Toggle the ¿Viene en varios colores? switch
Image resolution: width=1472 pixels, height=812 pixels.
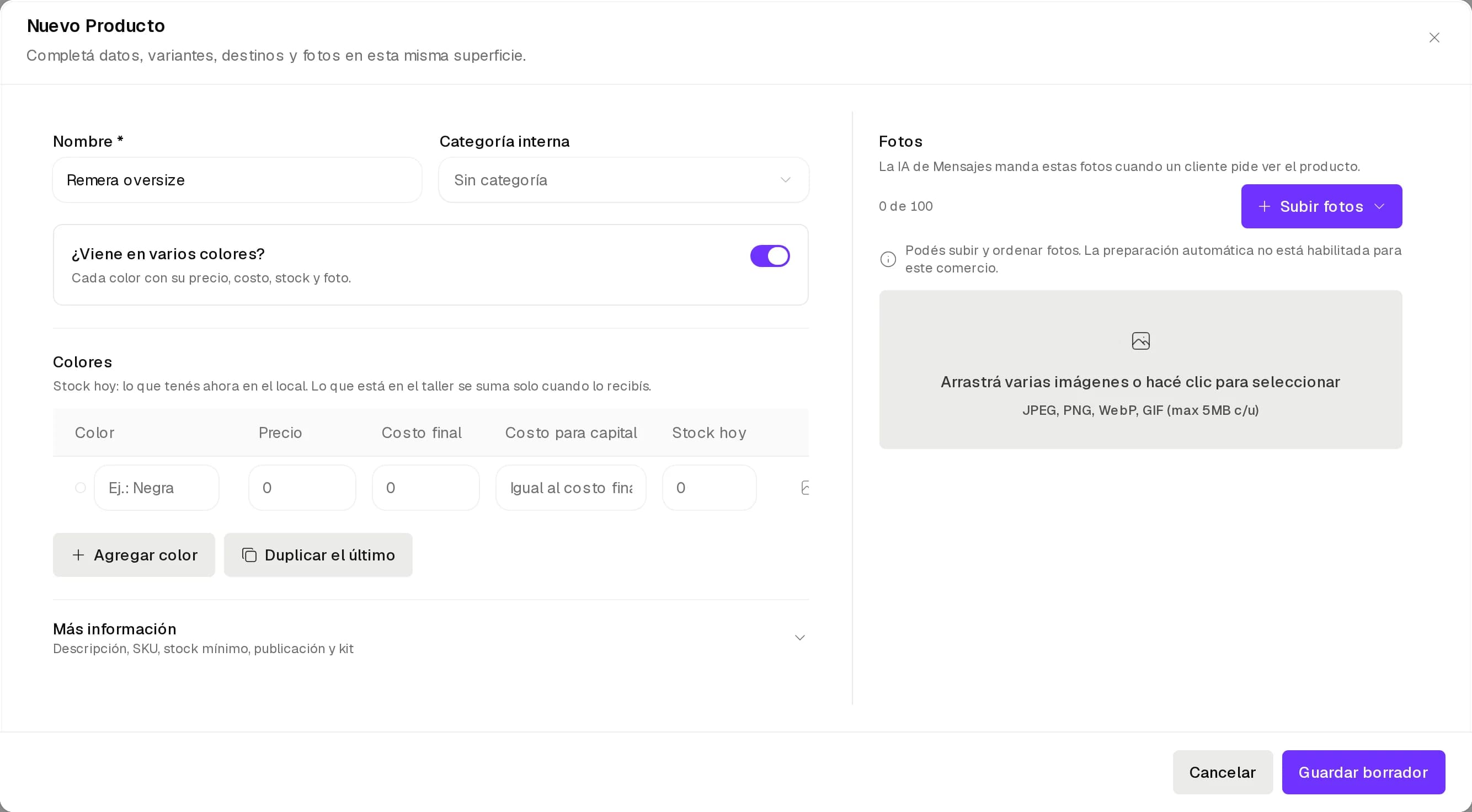click(x=770, y=256)
